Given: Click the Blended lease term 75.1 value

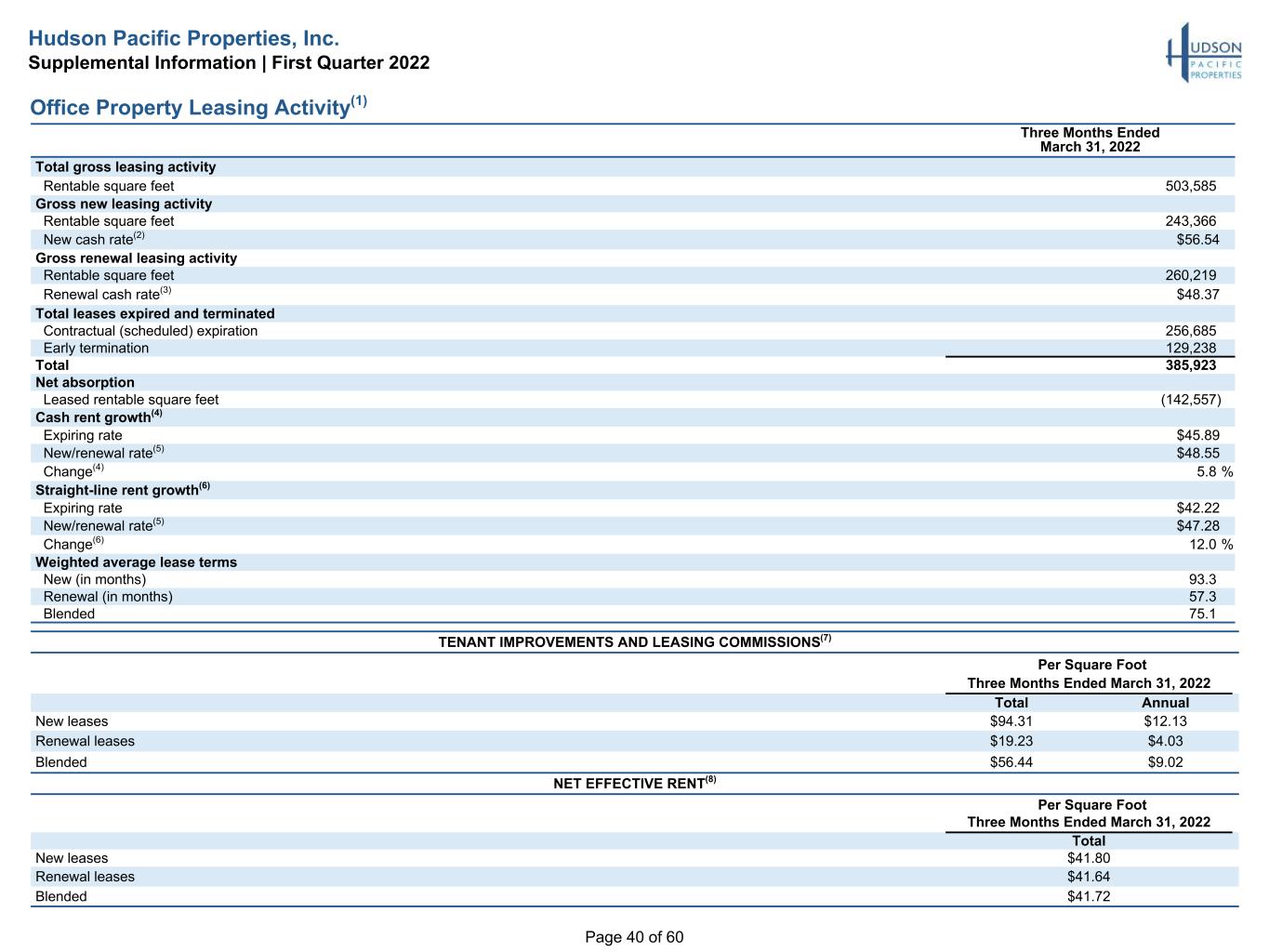Looking at the screenshot, I should (x=1202, y=614).
